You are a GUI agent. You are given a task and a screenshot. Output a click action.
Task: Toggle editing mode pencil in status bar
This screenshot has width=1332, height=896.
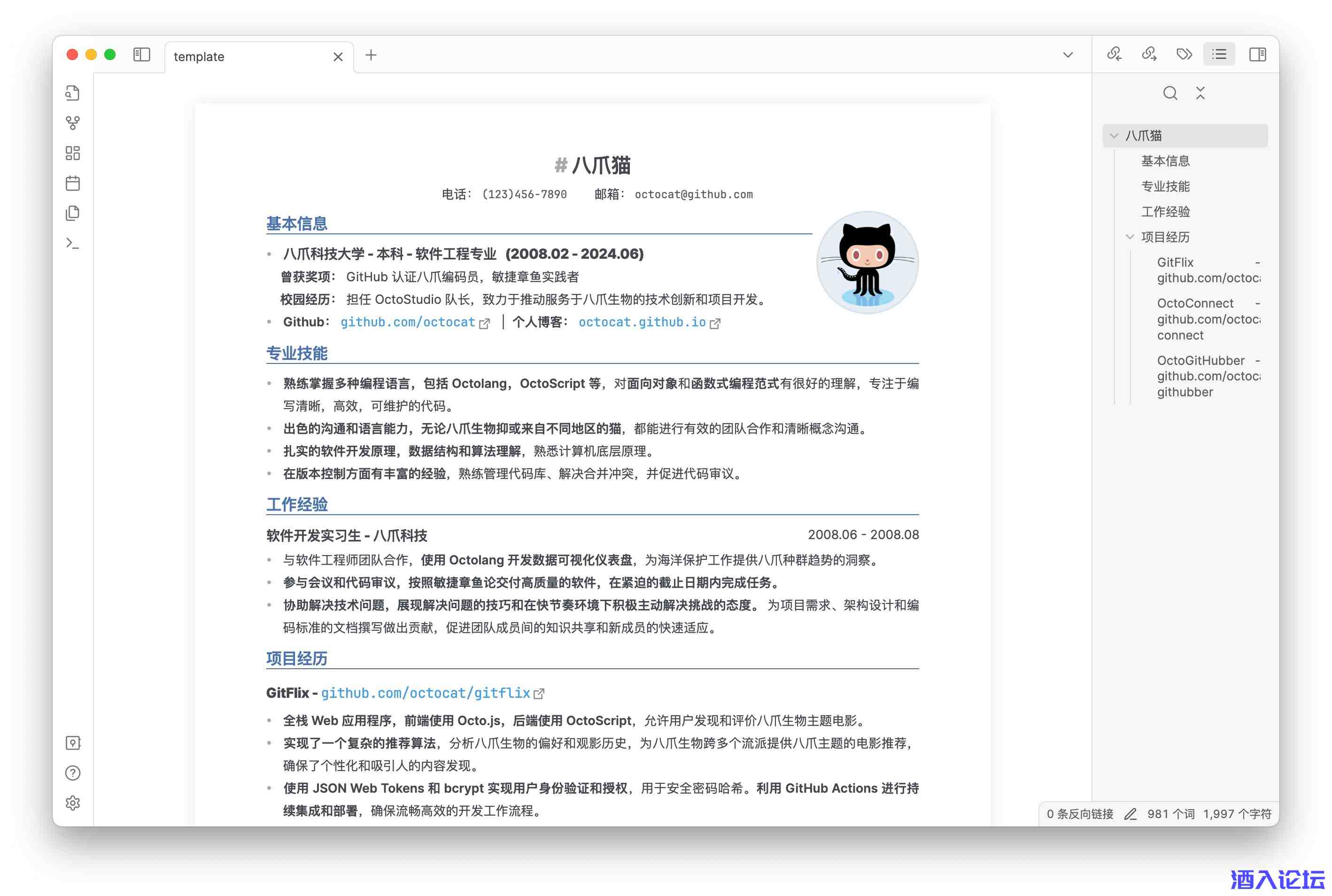pyautogui.click(x=1130, y=814)
